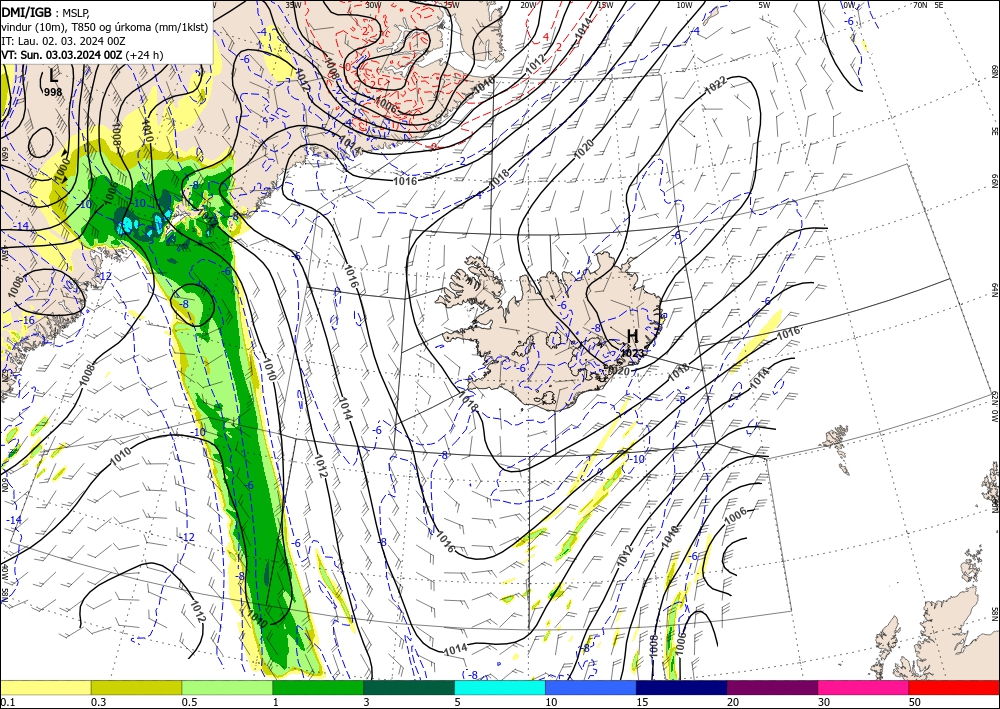Click the '20W' longitude label at the top
Viewport: 1000px width, 709px height.
528,5
